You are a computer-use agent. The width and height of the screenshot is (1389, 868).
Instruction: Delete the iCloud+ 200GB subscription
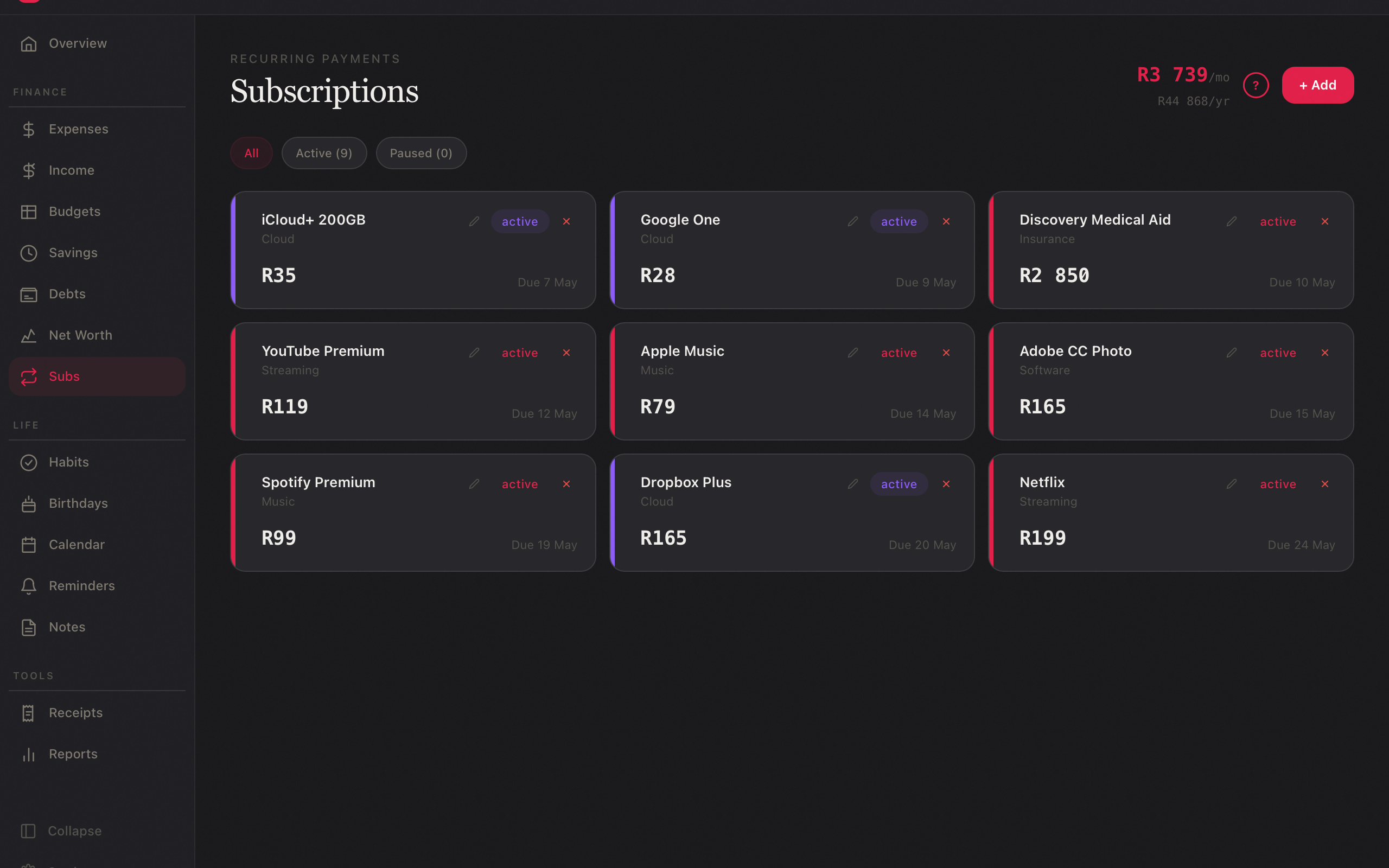(566, 221)
